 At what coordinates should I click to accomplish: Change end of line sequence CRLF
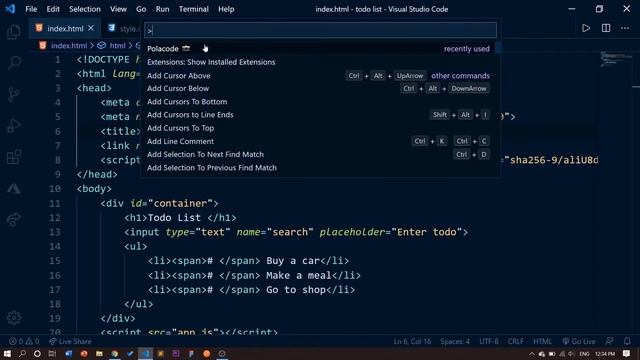(515, 341)
